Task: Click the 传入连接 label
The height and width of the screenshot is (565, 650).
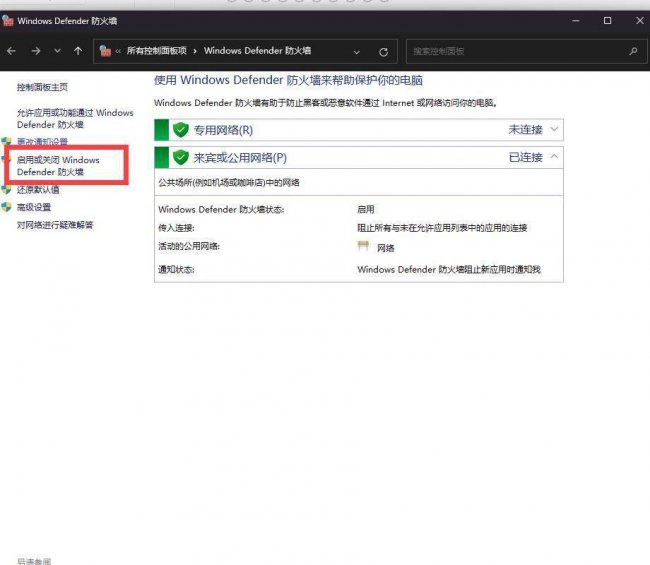Action: (176, 228)
